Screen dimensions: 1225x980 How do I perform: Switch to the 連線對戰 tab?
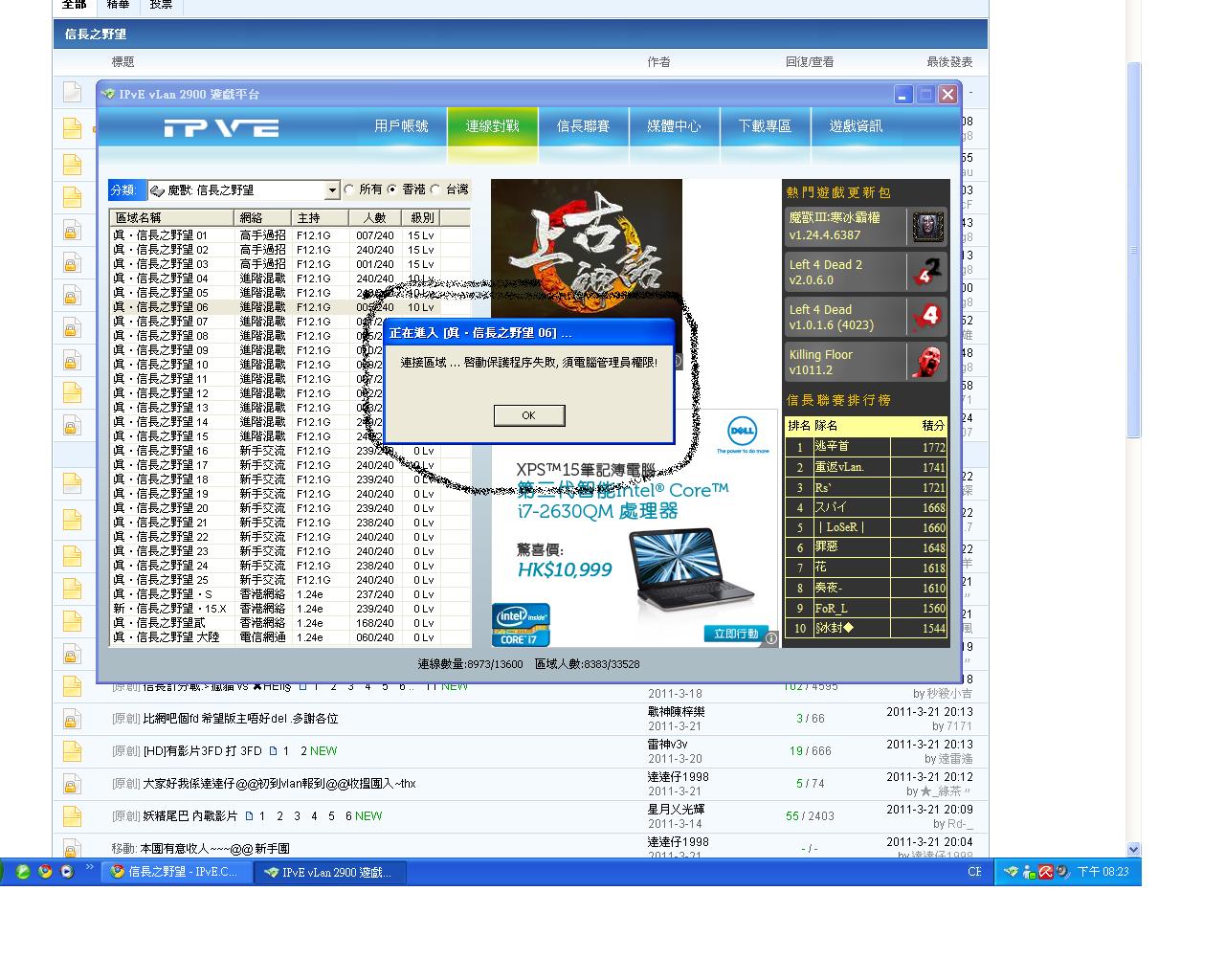pyautogui.click(x=492, y=126)
